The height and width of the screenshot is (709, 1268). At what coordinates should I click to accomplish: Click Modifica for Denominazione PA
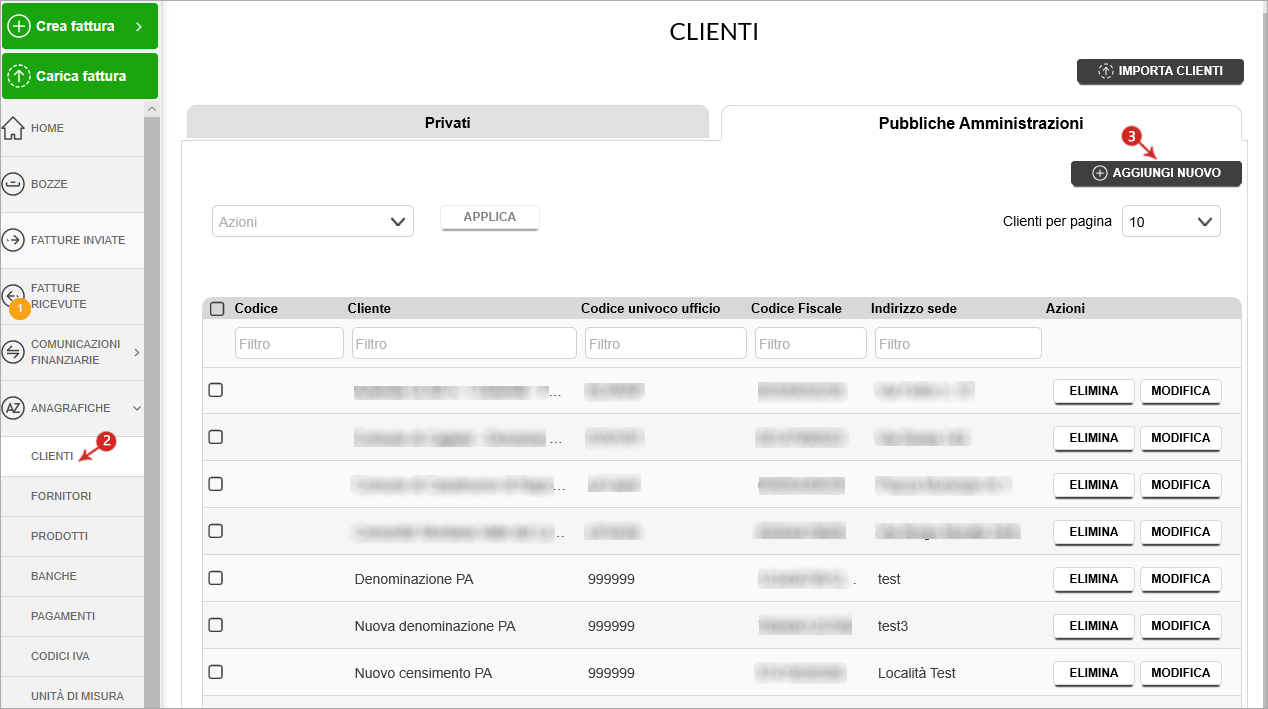(1181, 579)
